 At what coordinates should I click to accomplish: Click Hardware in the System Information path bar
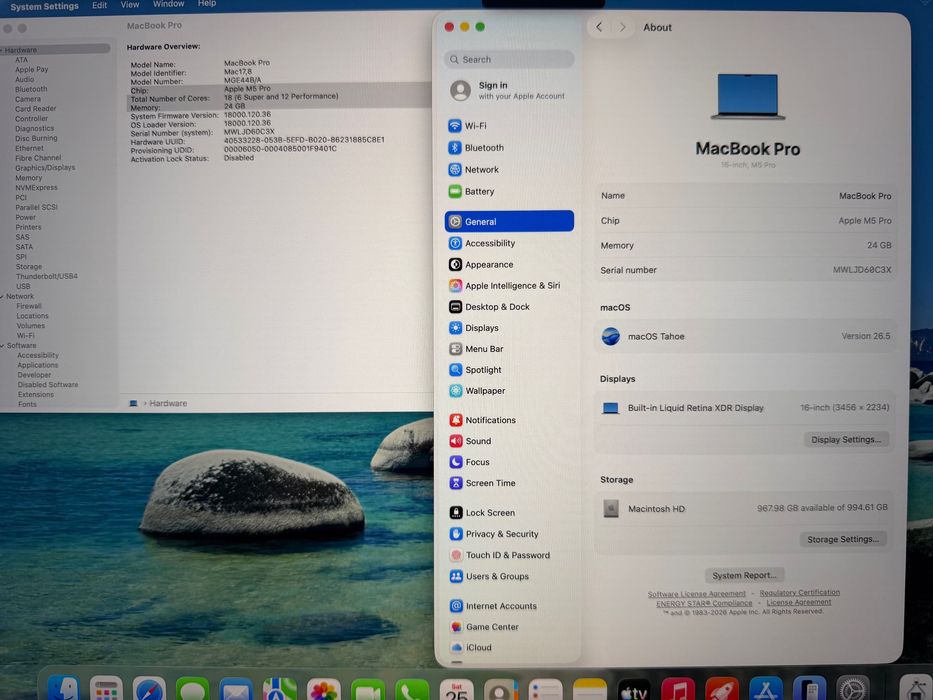(168, 404)
